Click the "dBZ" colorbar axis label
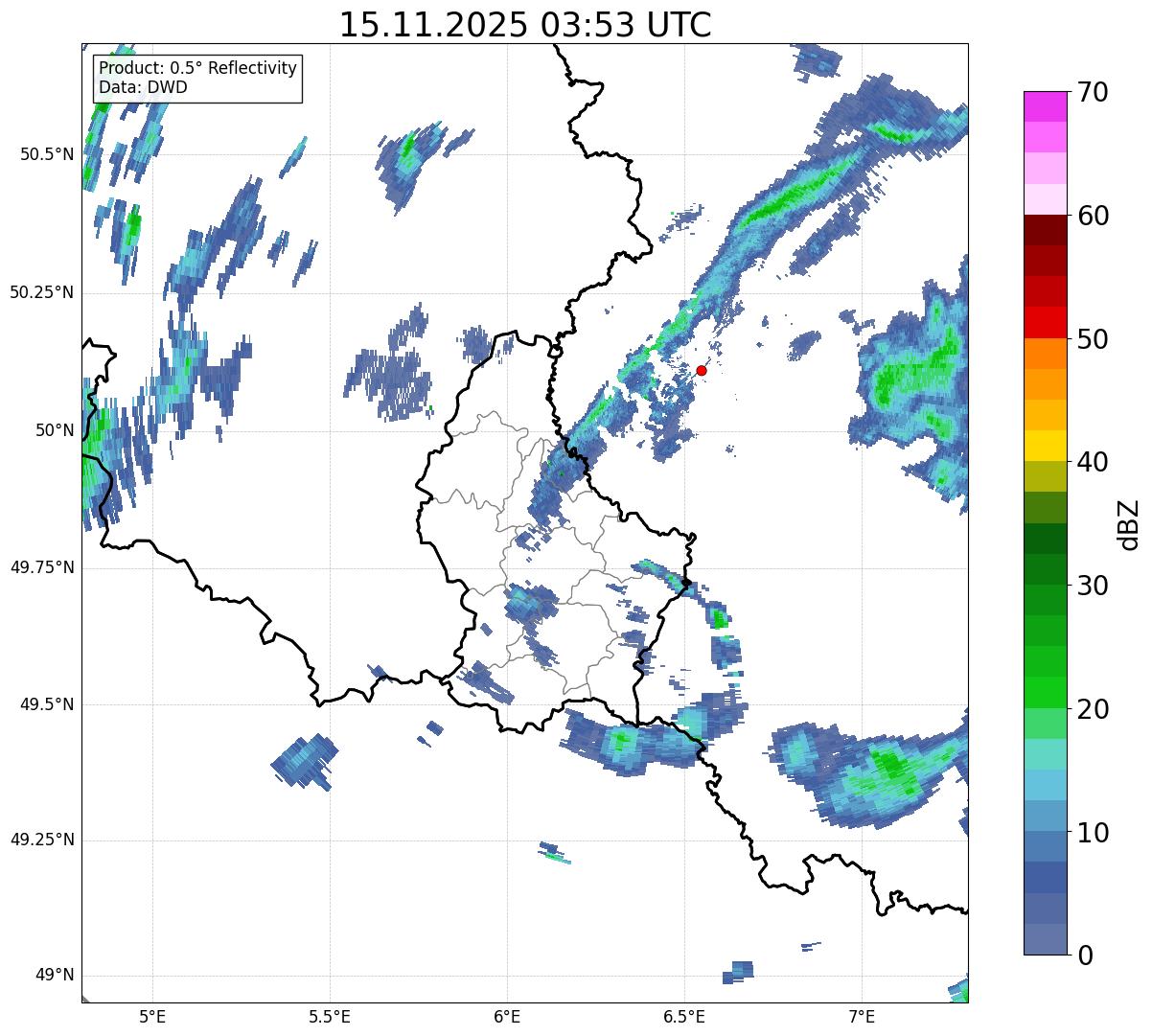This screenshot has height=1036, width=1152. pyautogui.click(x=1130, y=523)
